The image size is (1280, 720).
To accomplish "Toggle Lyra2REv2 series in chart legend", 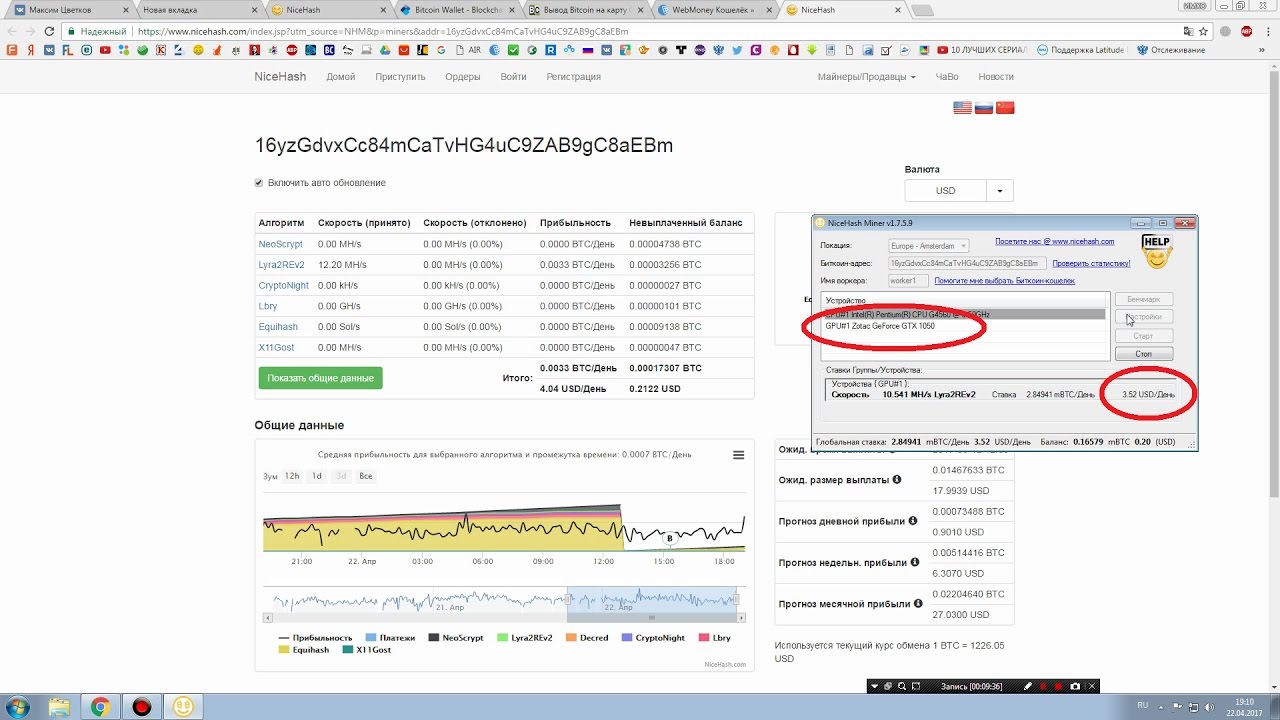I will click(524, 637).
